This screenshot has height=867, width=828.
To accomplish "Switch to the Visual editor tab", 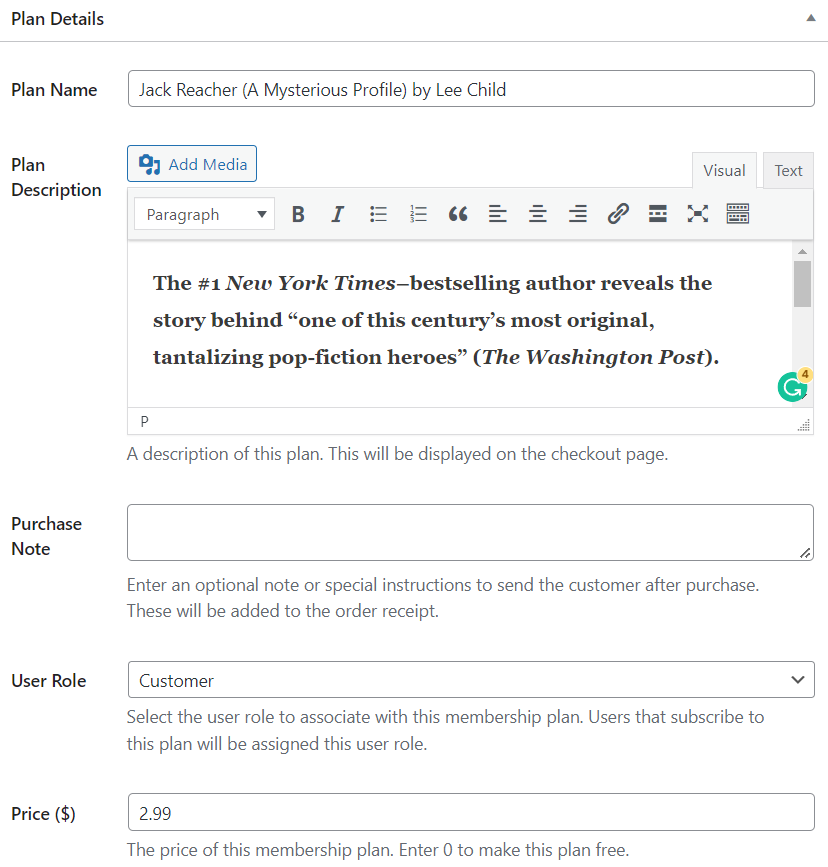I will pos(724,171).
